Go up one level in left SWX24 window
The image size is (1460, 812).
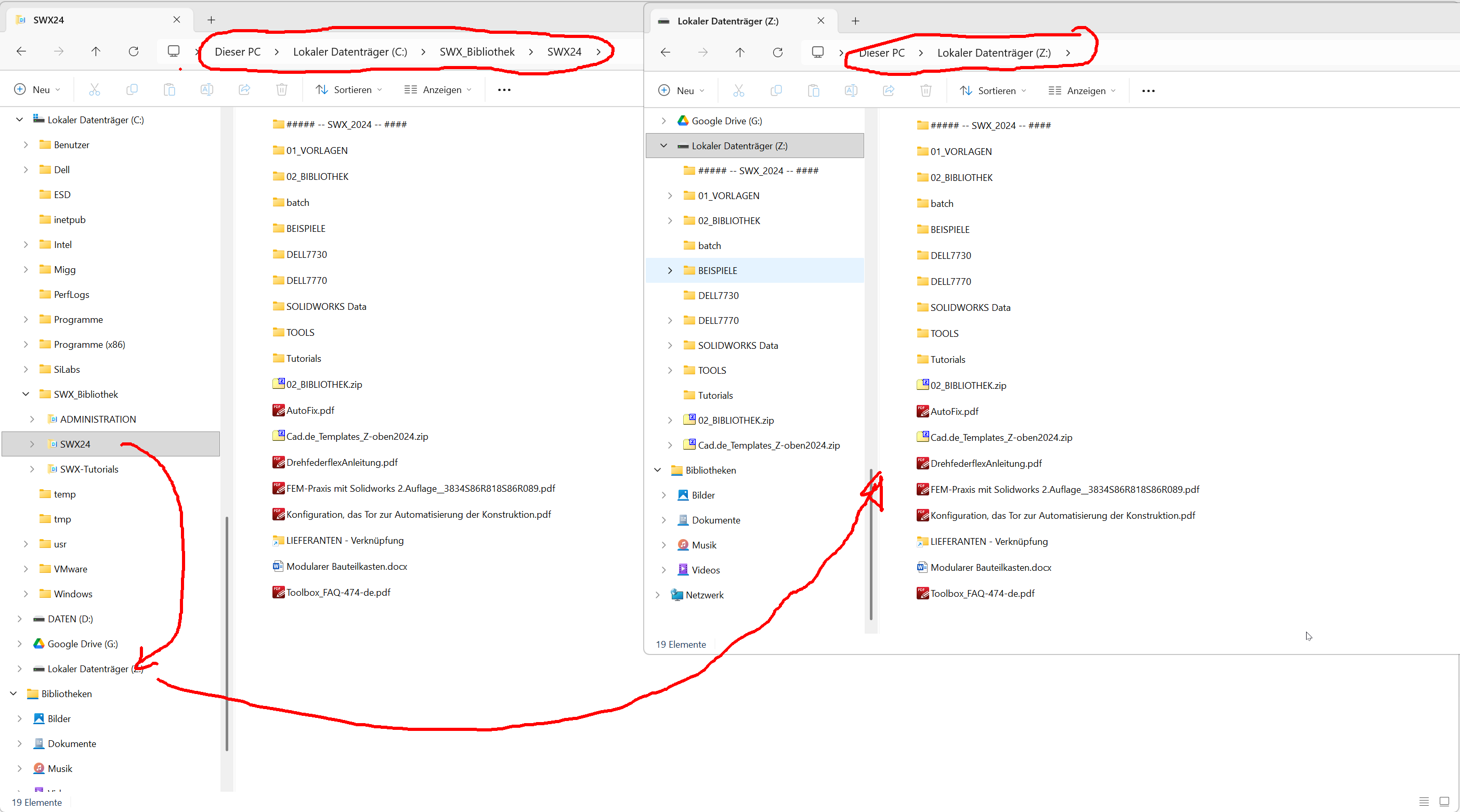pos(96,51)
